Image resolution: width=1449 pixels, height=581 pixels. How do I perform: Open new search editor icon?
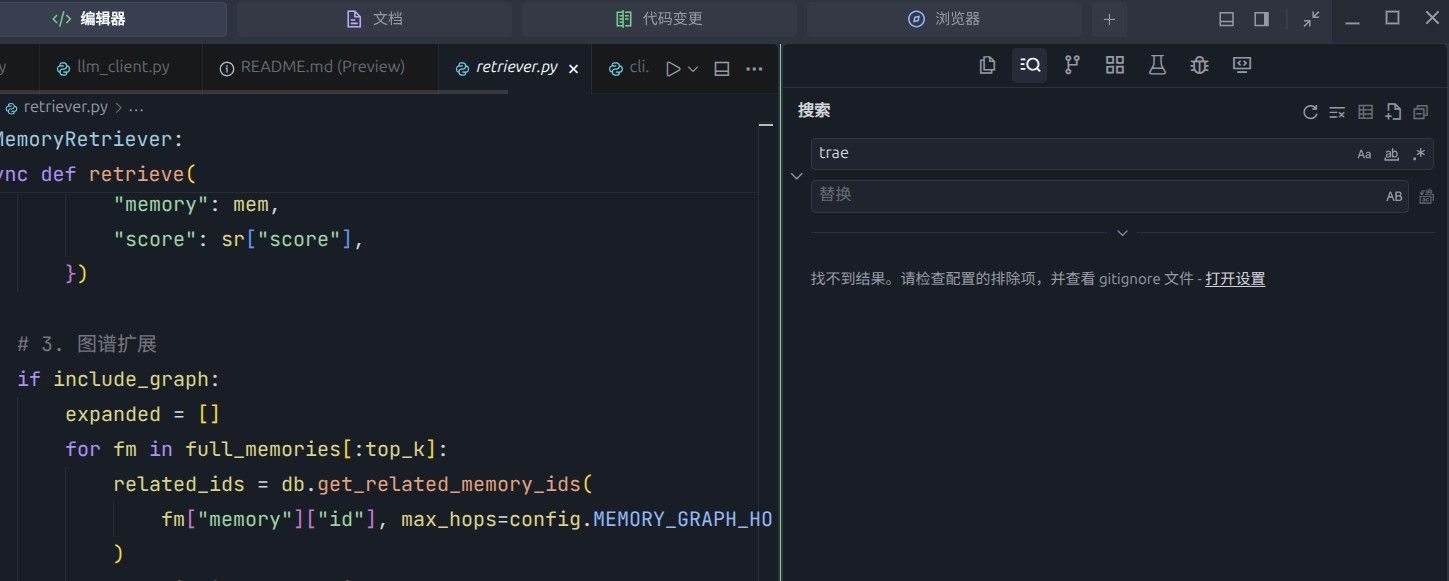1393,112
